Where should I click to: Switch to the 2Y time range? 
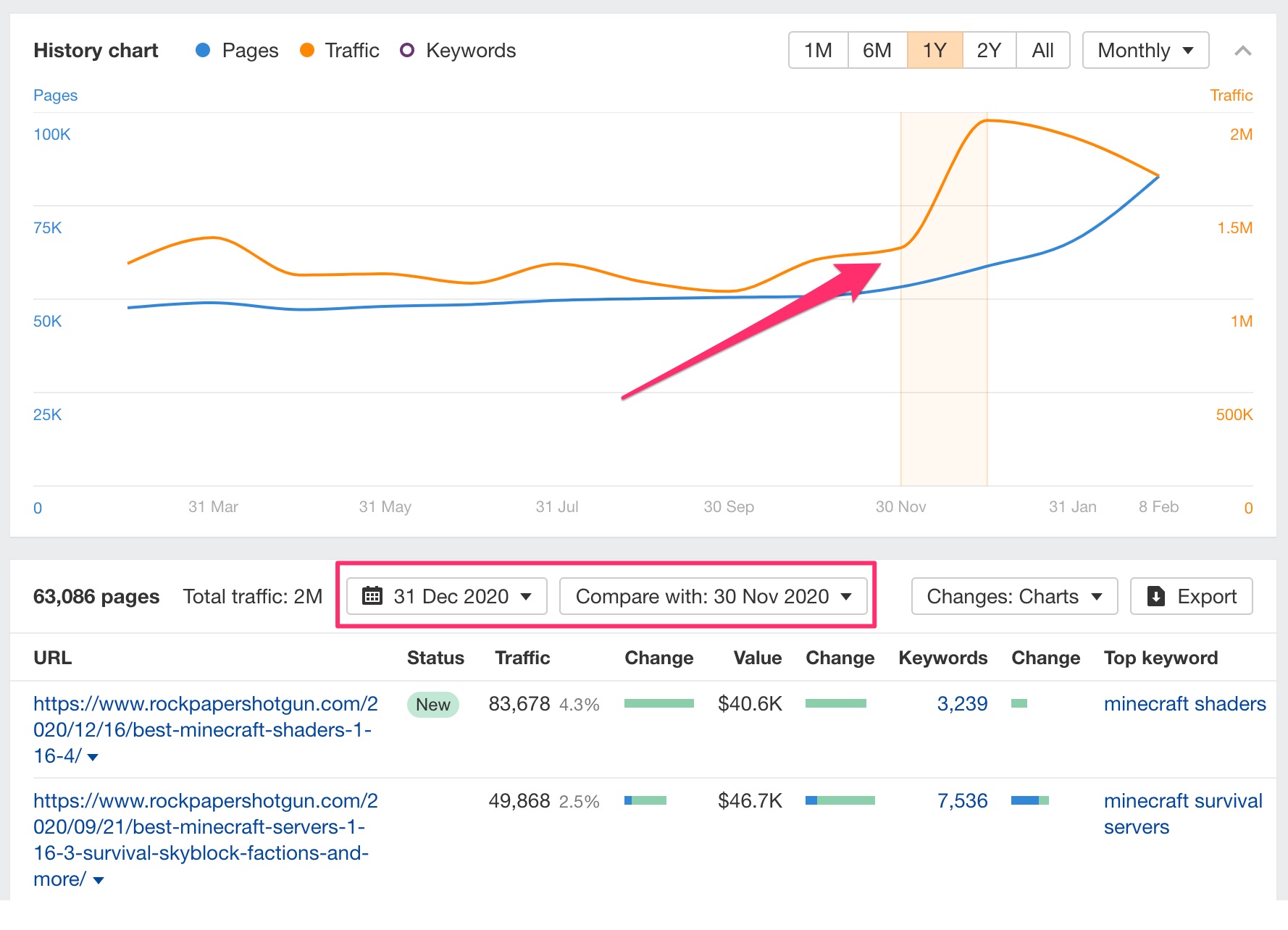(x=989, y=51)
